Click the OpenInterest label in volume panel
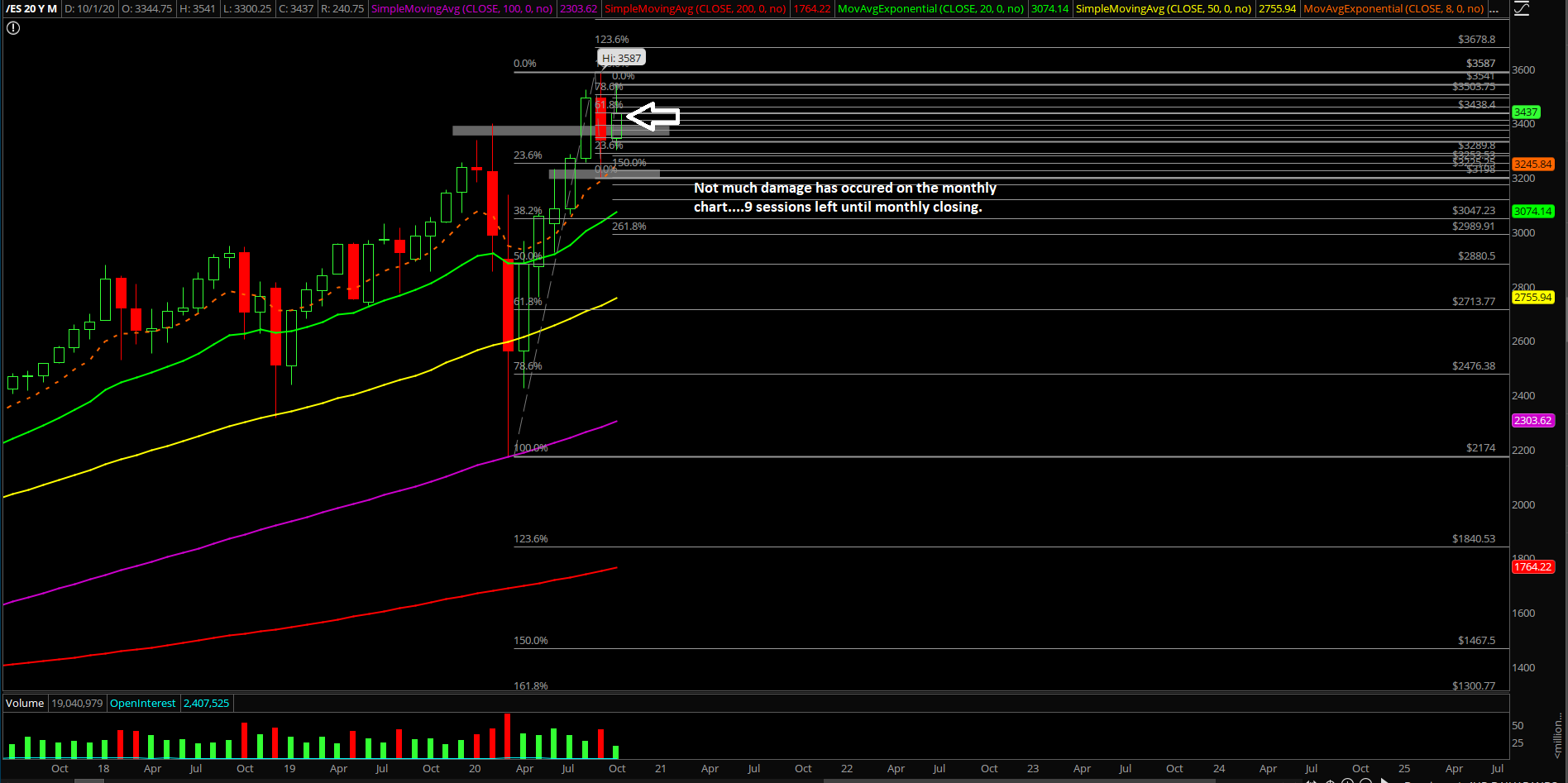Viewport: 1568px width, 783px height. (x=142, y=704)
